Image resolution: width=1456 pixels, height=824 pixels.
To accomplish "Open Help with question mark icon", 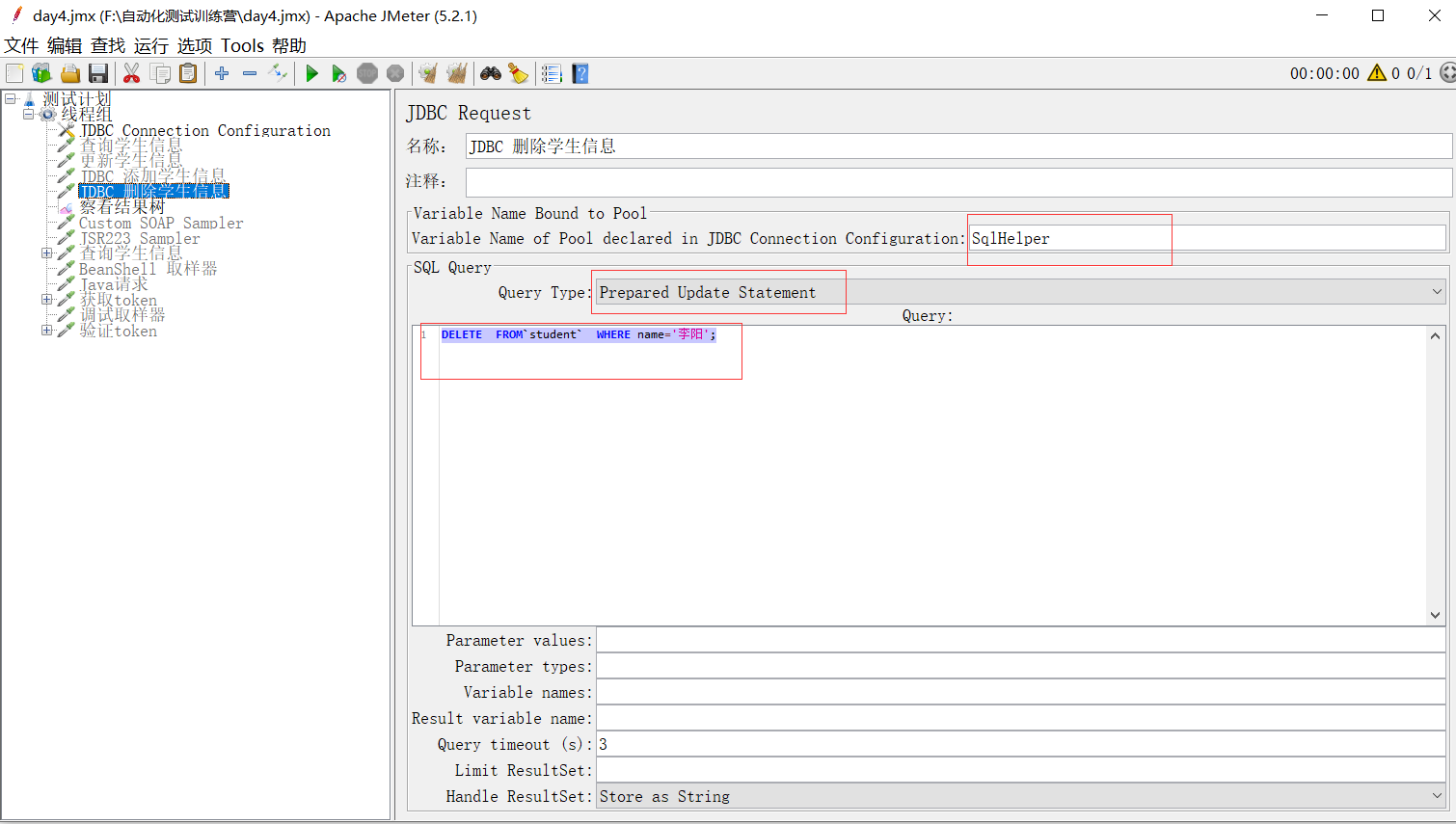I will [x=580, y=73].
